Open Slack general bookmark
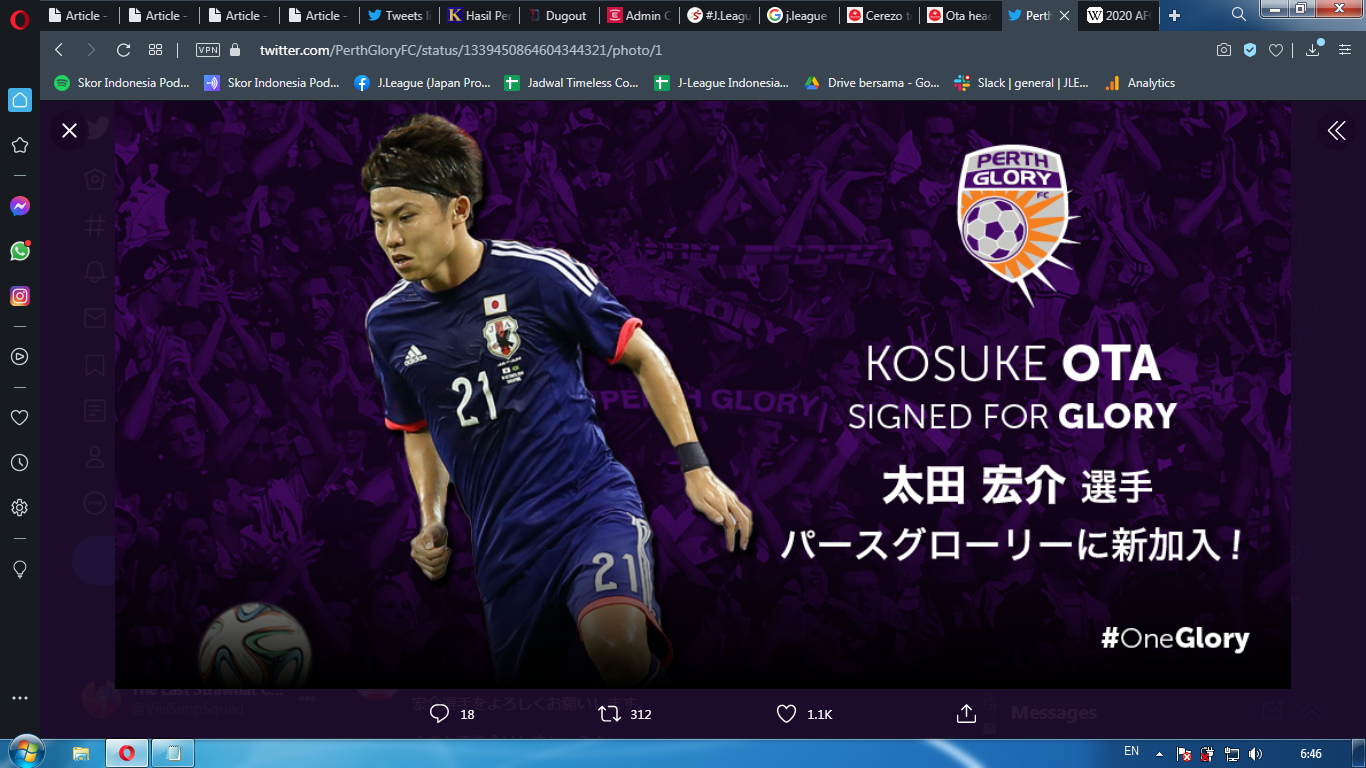The width and height of the screenshot is (1366, 768). [1022, 83]
